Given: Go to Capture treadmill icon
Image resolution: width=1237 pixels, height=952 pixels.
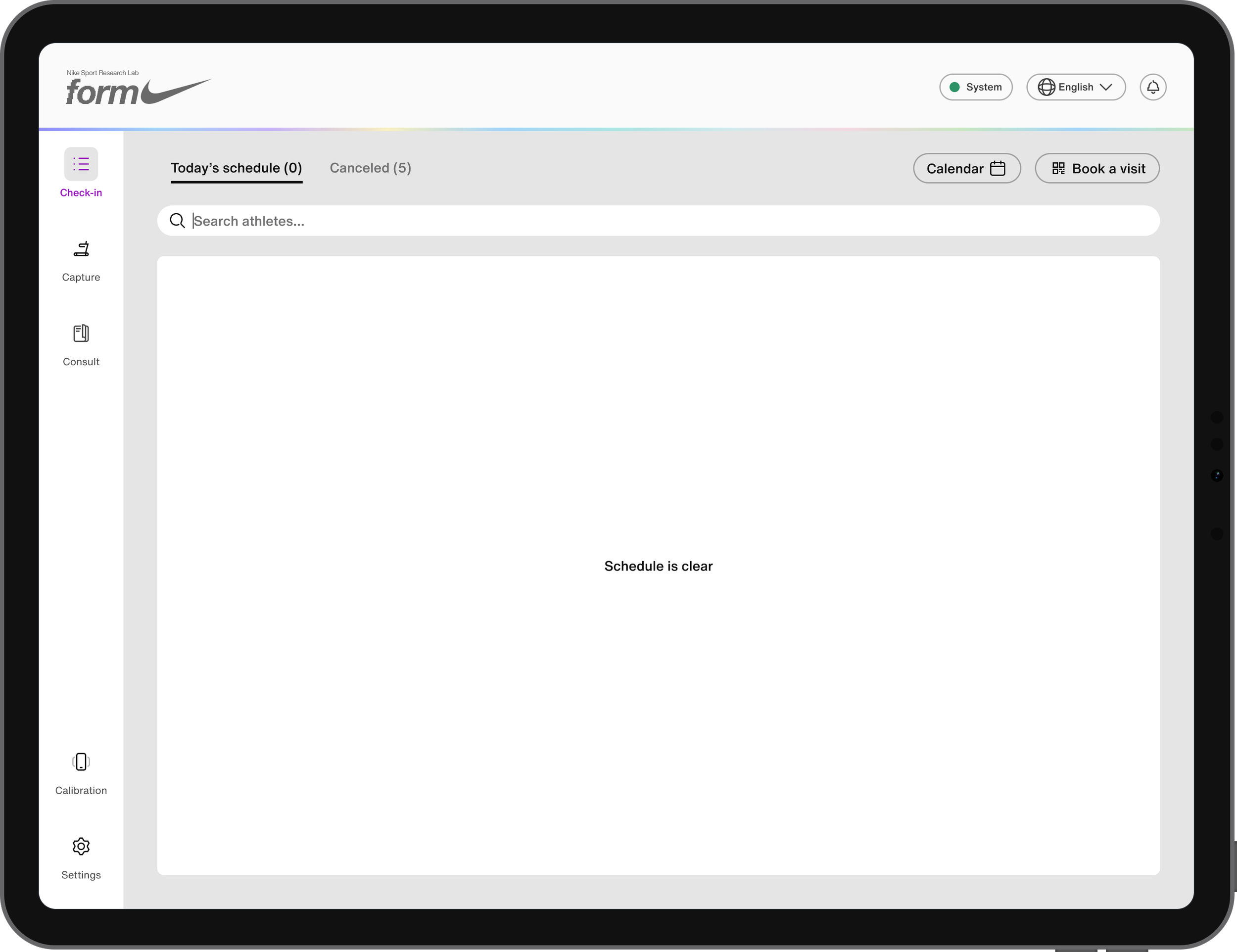Looking at the screenshot, I should [x=81, y=248].
